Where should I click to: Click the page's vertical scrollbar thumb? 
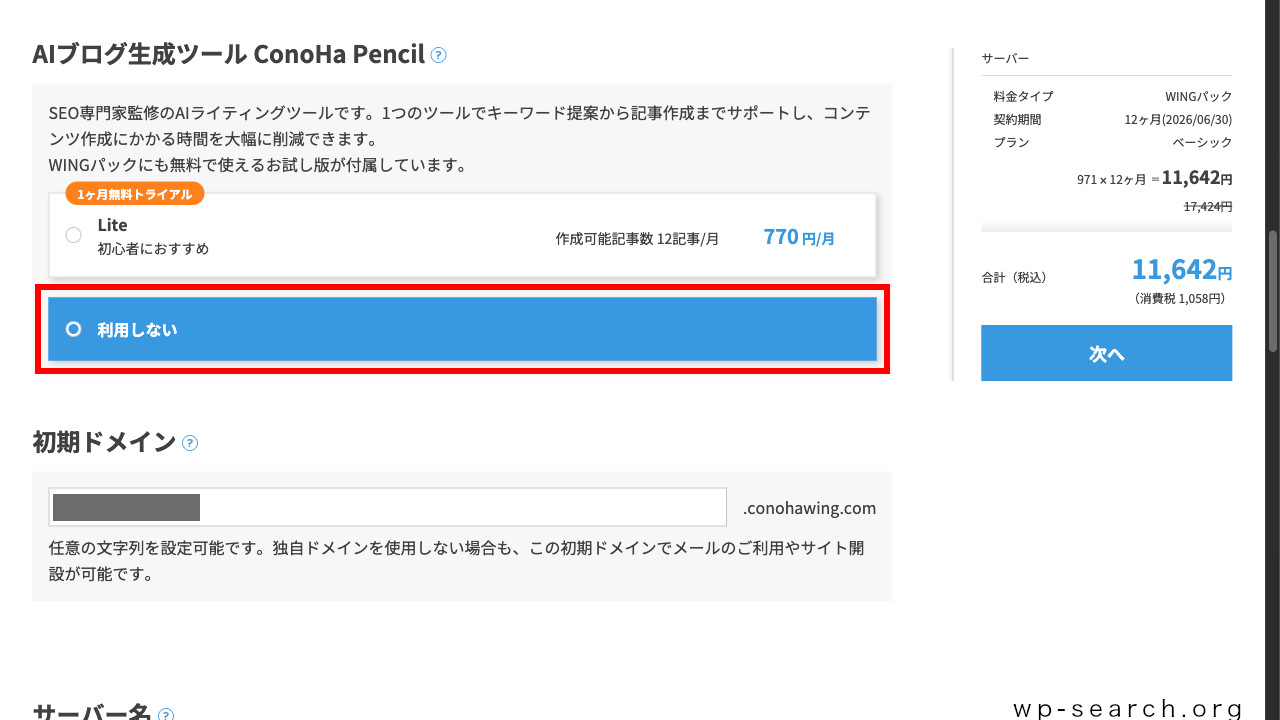tap(1273, 290)
